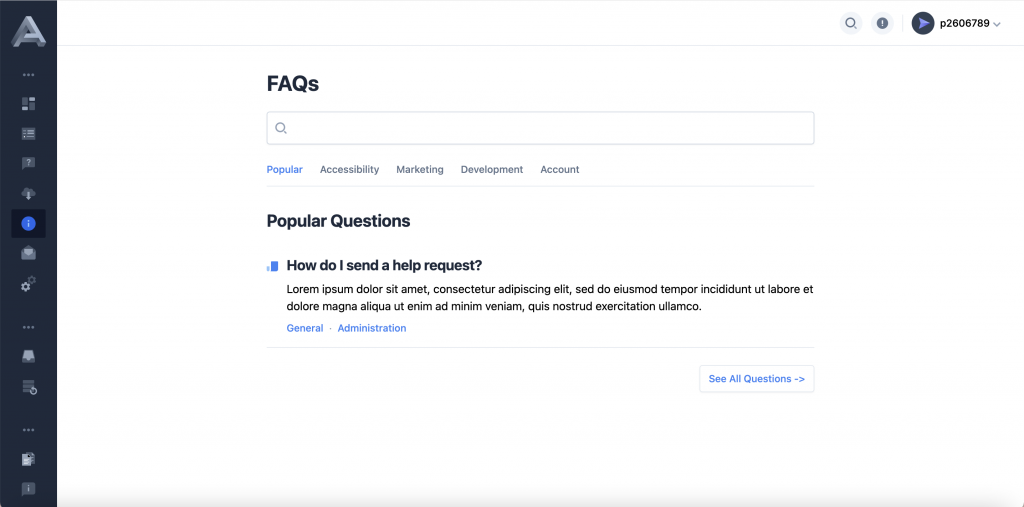Open the list view icon in sidebar
This screenshot has height=507, width=1024.
click(28, 134)
